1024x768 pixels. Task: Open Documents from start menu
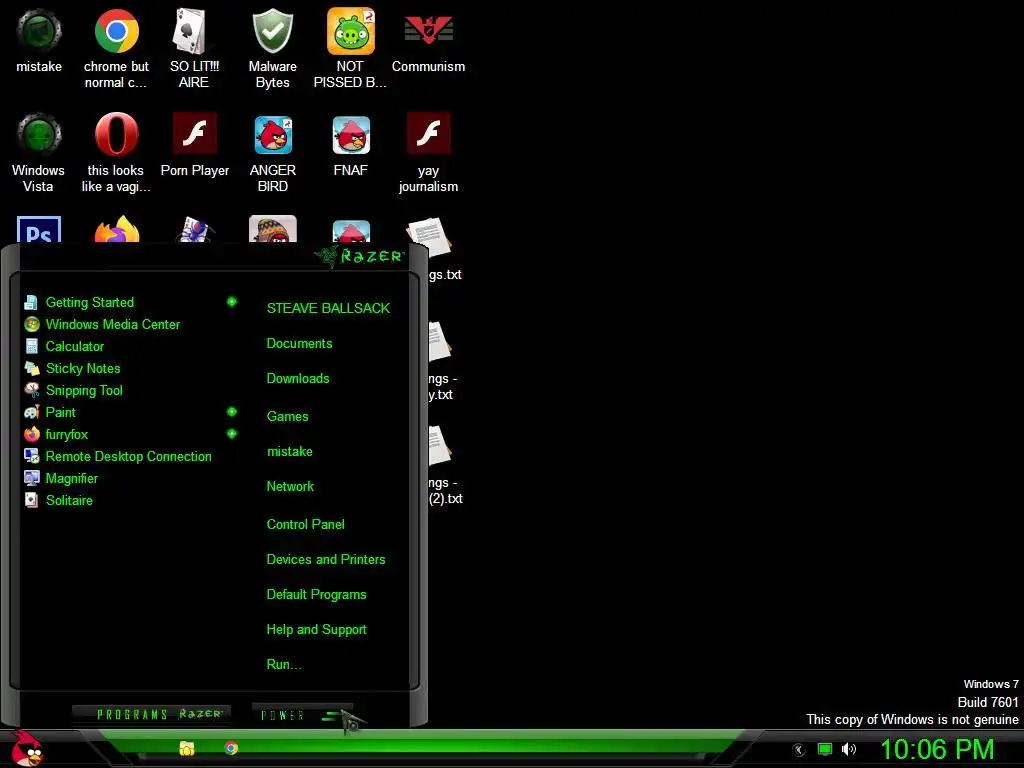tap(299, 344)
